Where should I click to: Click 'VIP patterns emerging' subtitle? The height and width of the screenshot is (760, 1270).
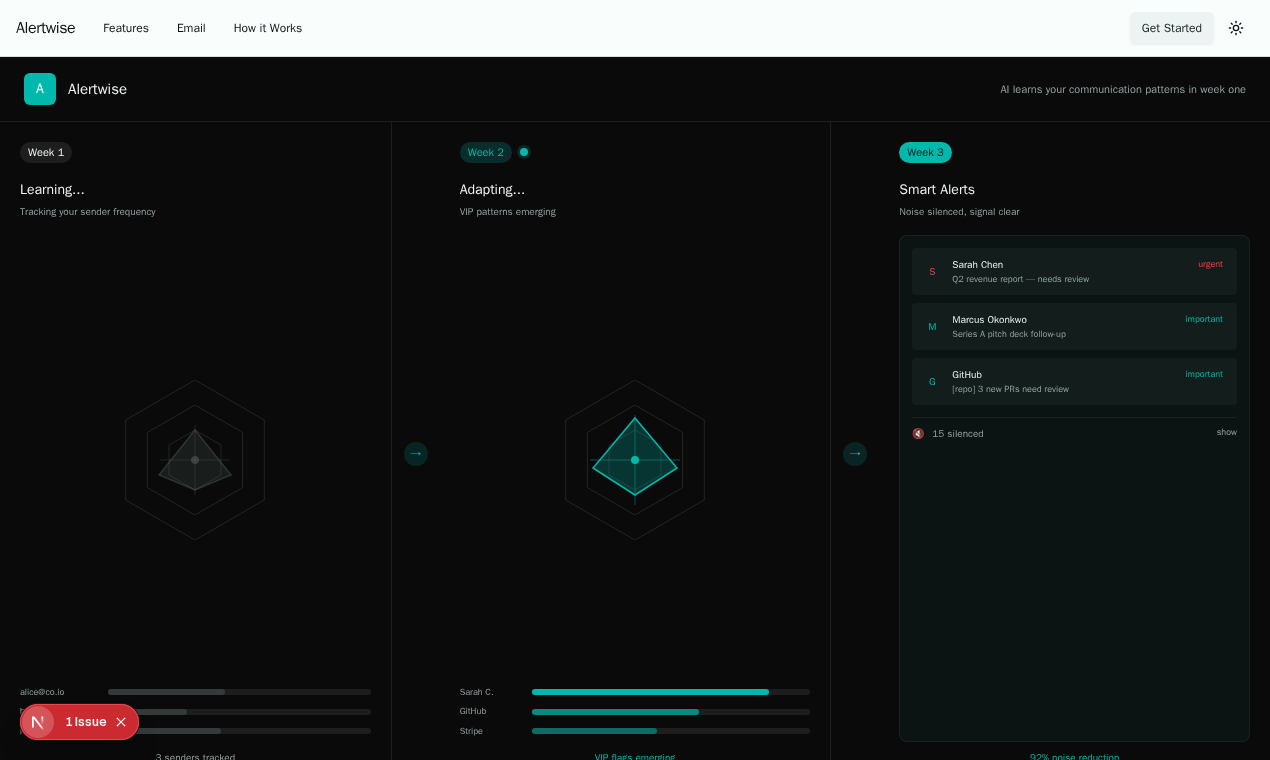508,212
